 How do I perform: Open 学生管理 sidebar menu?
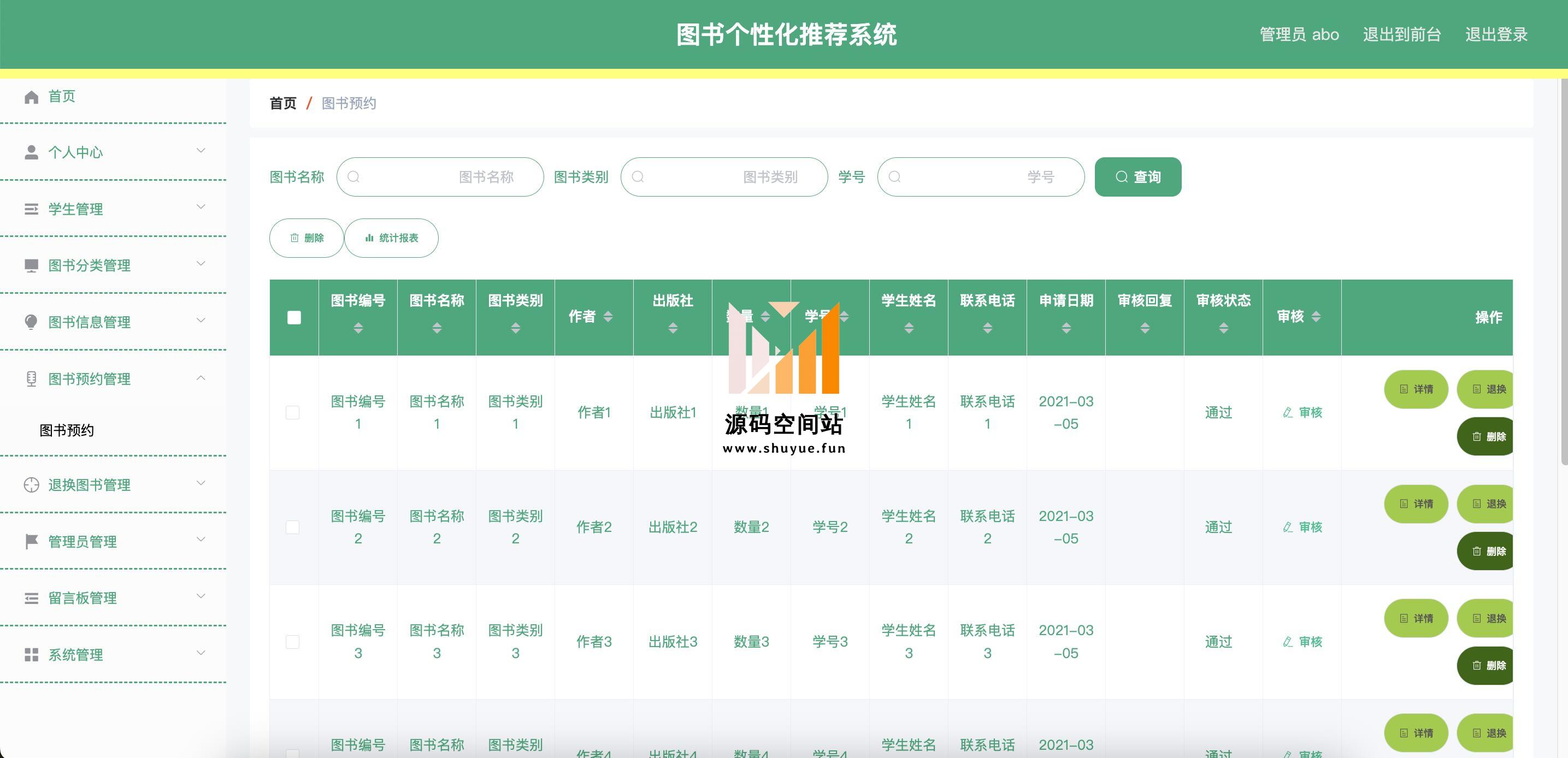point(113,209)
